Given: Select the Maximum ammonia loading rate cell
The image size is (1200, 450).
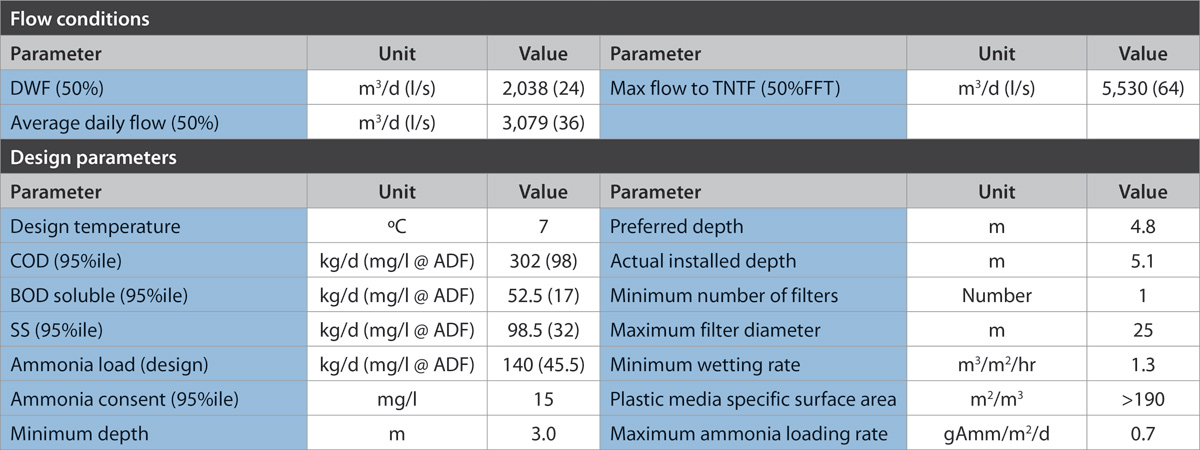Looking at the screenshot, I should tap(752, 434).
